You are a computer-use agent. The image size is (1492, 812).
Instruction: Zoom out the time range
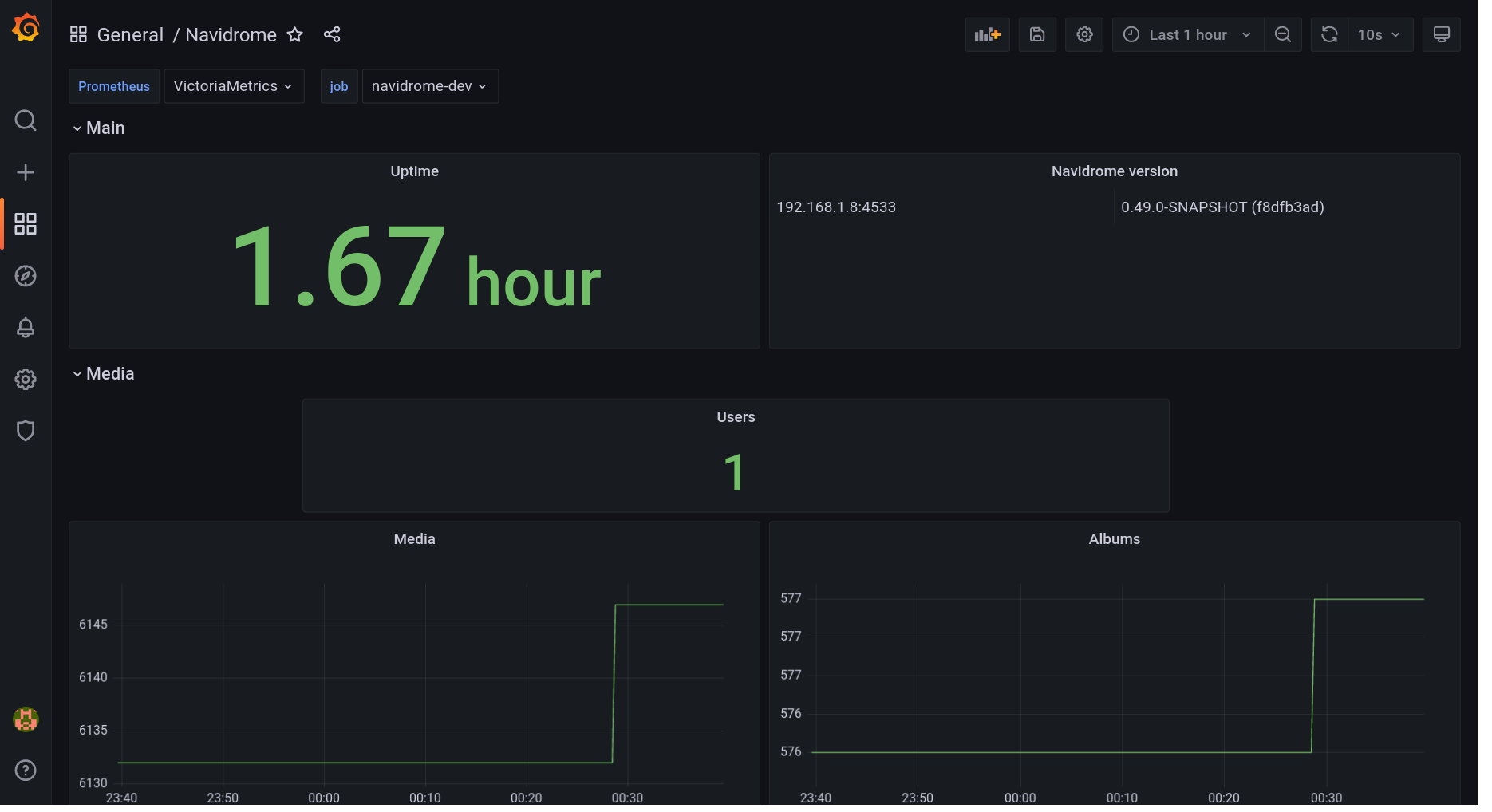[1283, 34]
